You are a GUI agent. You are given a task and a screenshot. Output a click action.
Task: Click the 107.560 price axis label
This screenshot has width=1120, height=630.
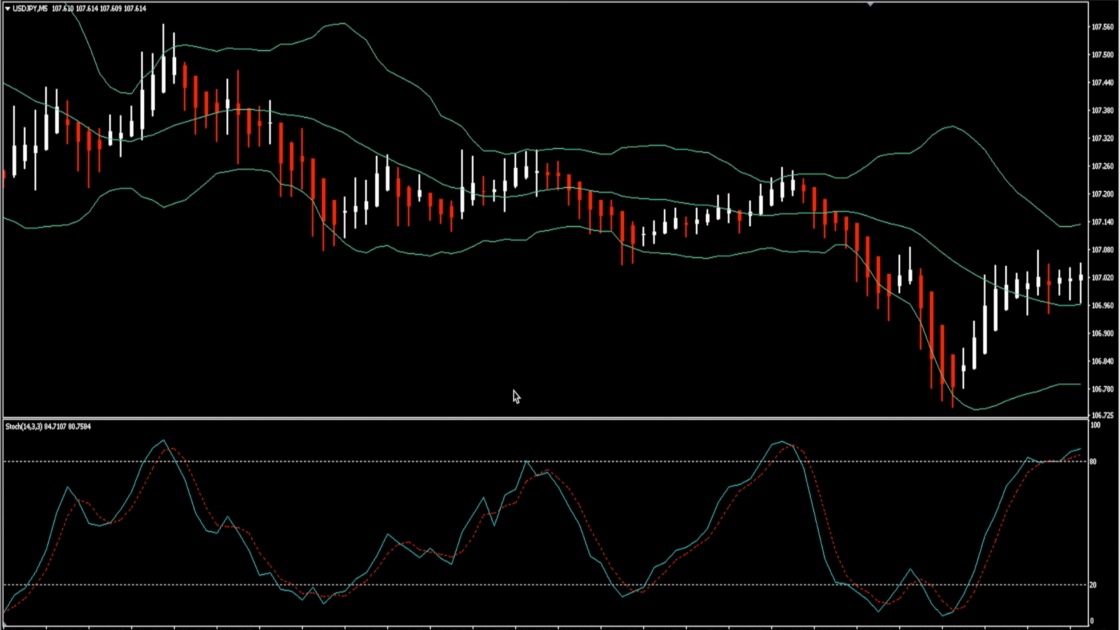pos(1102,27)
